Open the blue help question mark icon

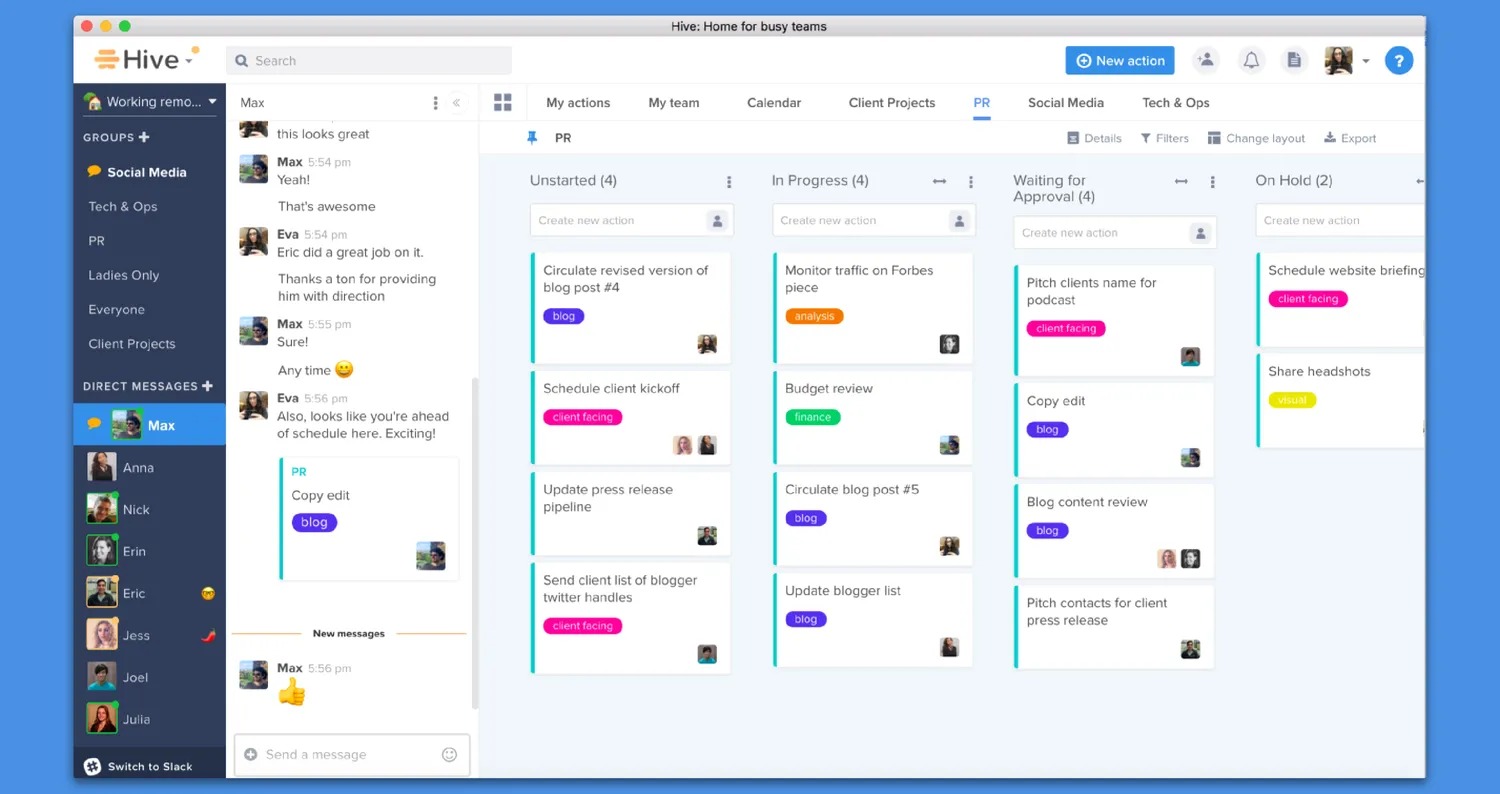click(1399, 61)
